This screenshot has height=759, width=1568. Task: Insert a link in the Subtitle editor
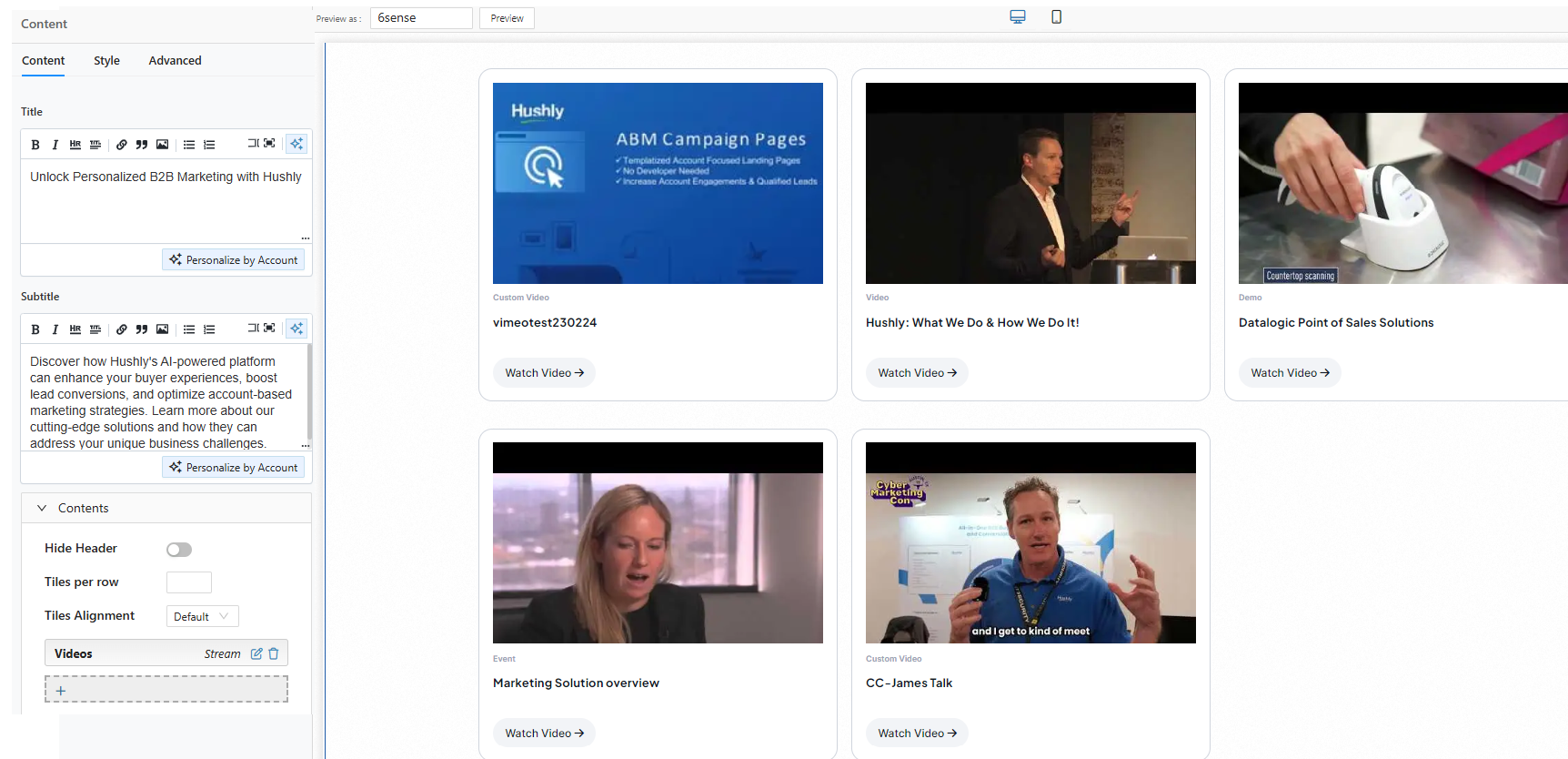(122, 329)
